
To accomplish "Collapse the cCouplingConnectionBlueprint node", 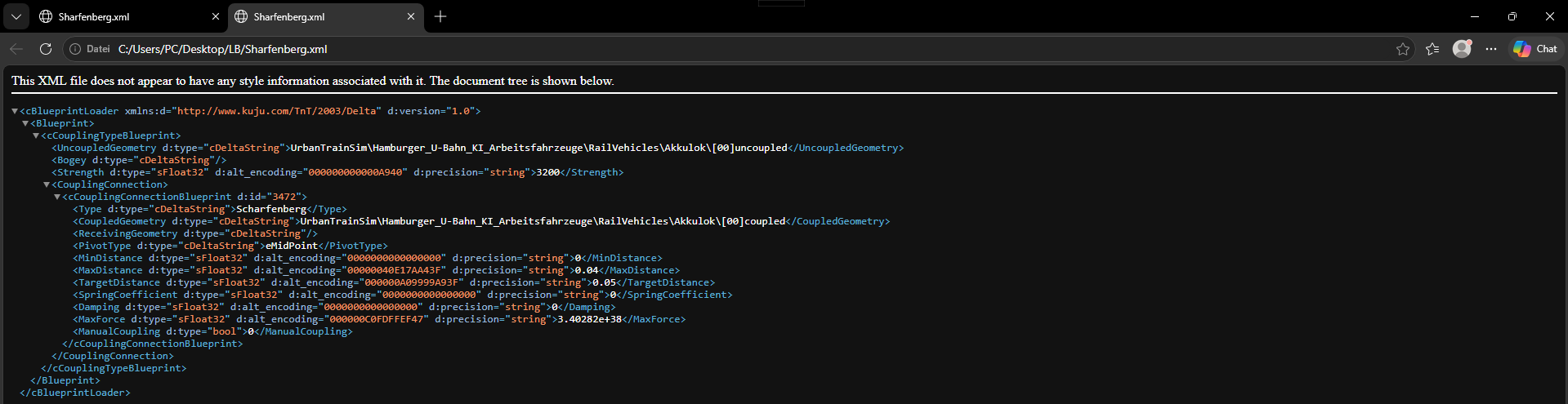I will 57,197.
